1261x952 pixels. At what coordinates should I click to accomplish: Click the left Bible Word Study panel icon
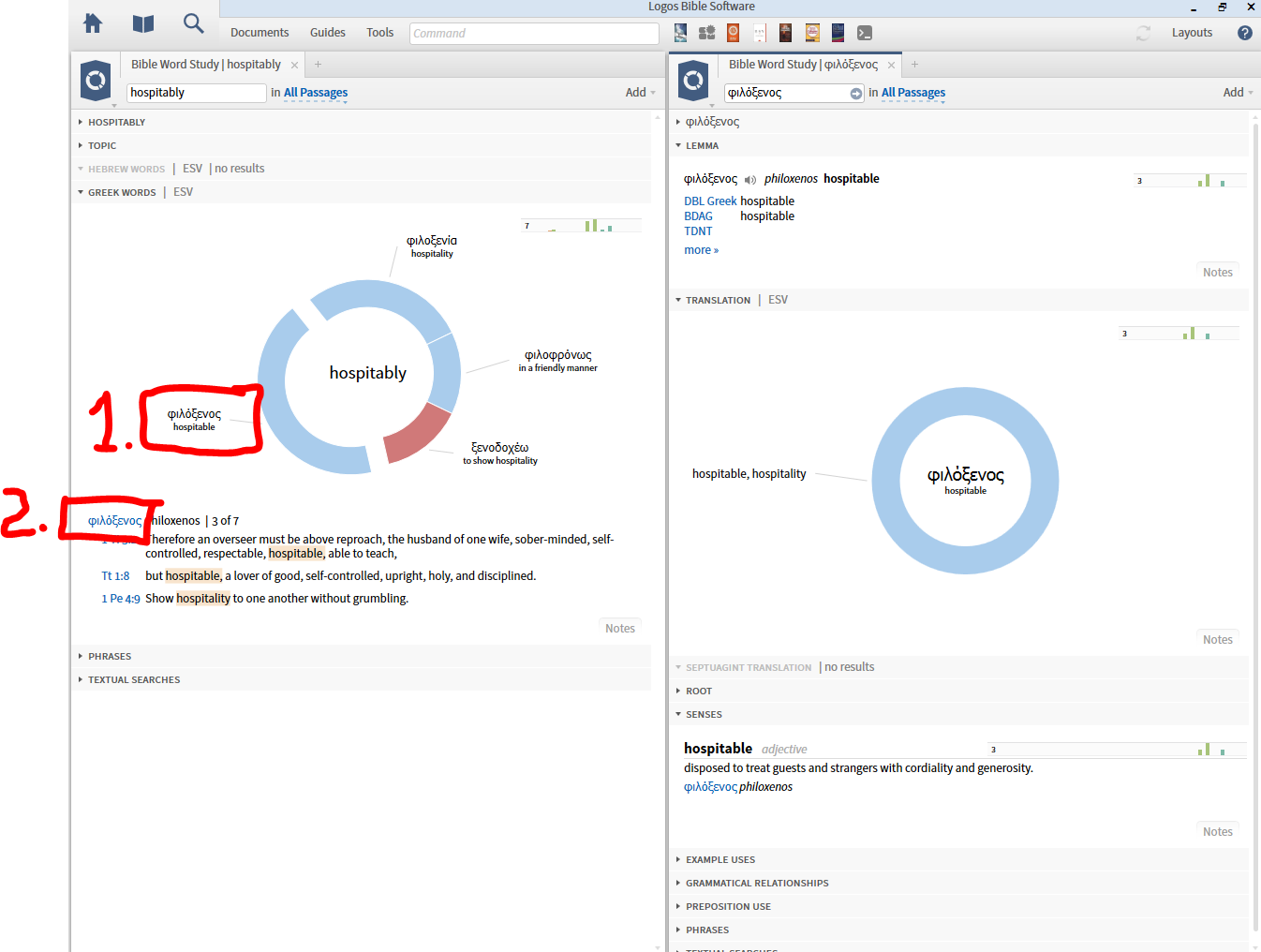click(96, 81)
